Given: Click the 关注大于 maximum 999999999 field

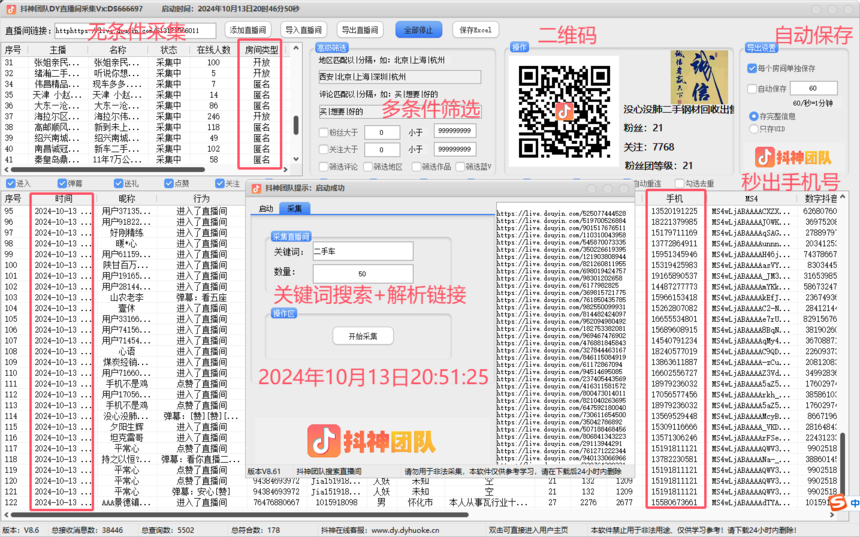Looking at the screenshot, I should (x=455, y=149).
